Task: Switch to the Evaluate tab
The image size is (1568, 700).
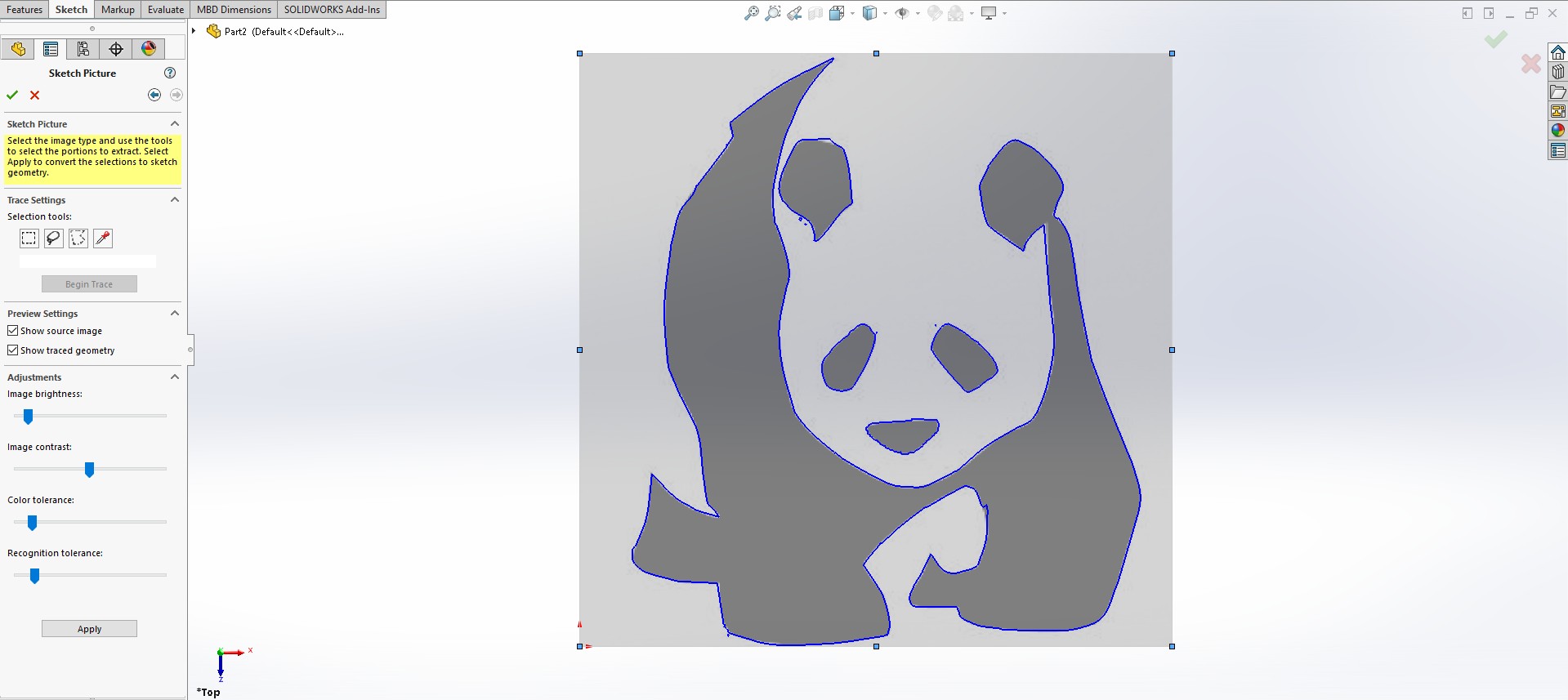Action: 165,10
